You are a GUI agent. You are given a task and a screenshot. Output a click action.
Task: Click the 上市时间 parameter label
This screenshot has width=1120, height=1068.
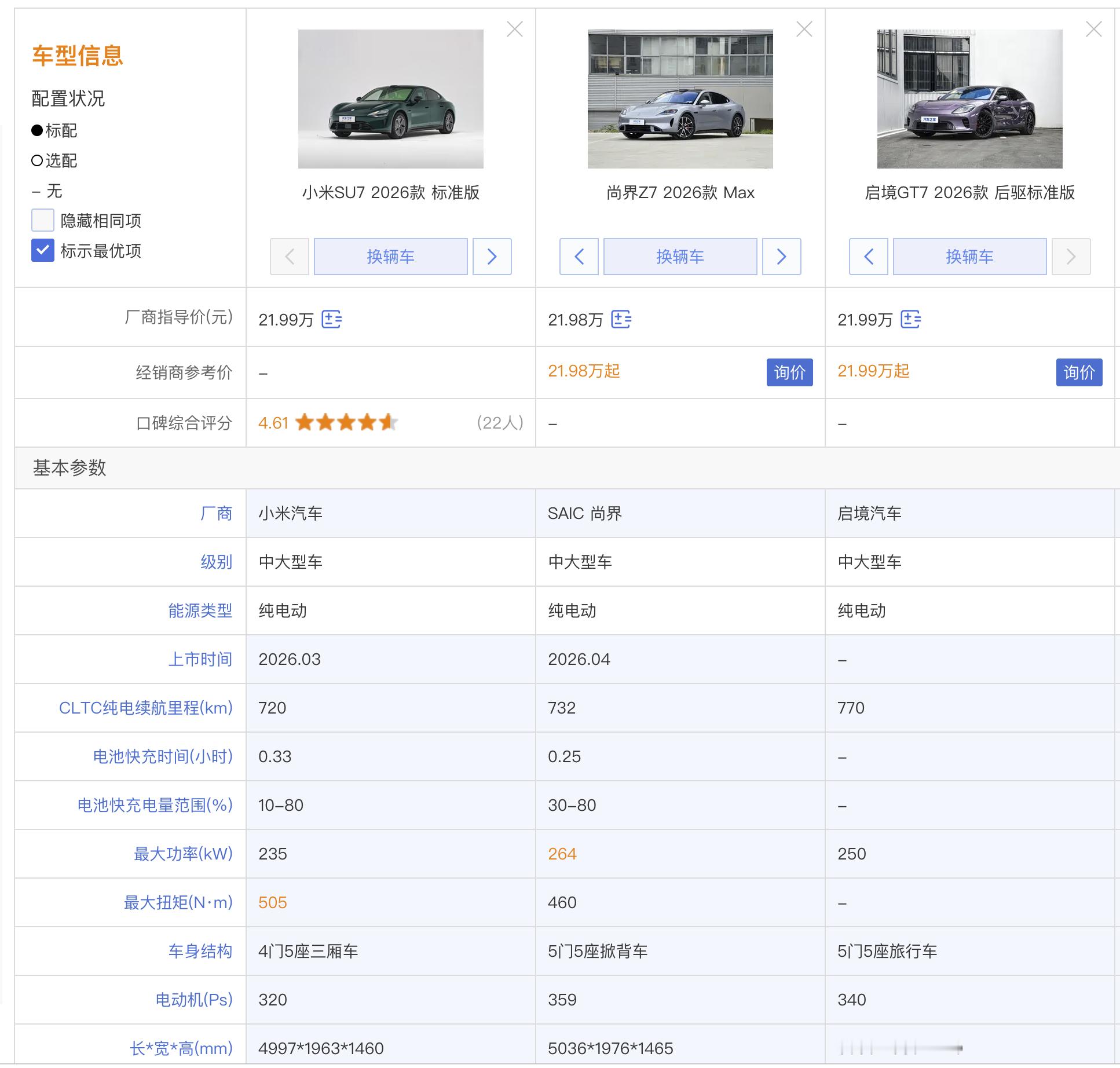200,659
